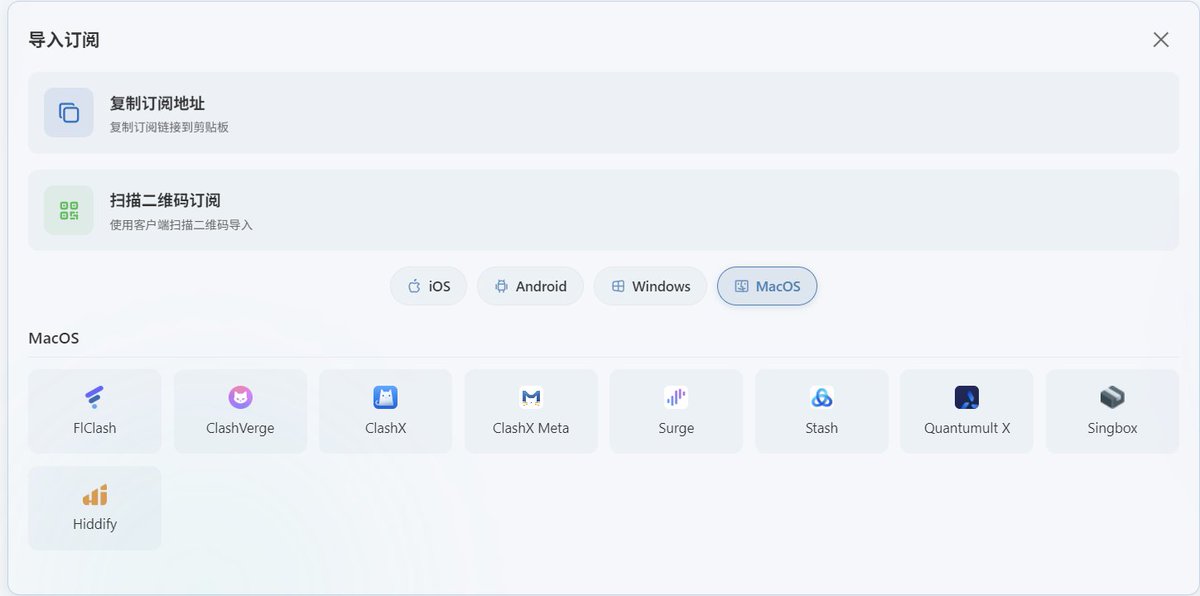The image size is (1200, 596).
Task: Select the Hiddify orange icon
Action: [x=95, y=494]
